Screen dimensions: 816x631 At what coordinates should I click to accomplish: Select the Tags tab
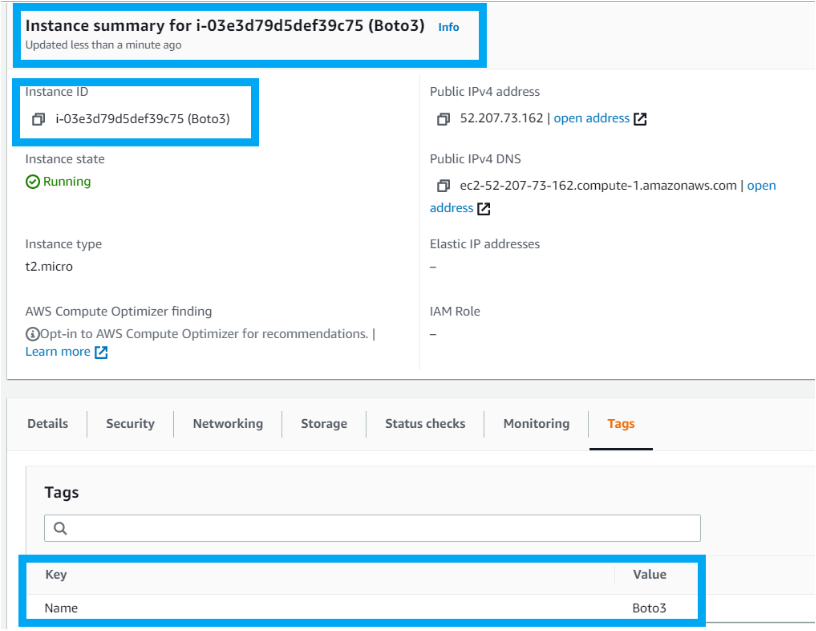click(x=621, y=424)
